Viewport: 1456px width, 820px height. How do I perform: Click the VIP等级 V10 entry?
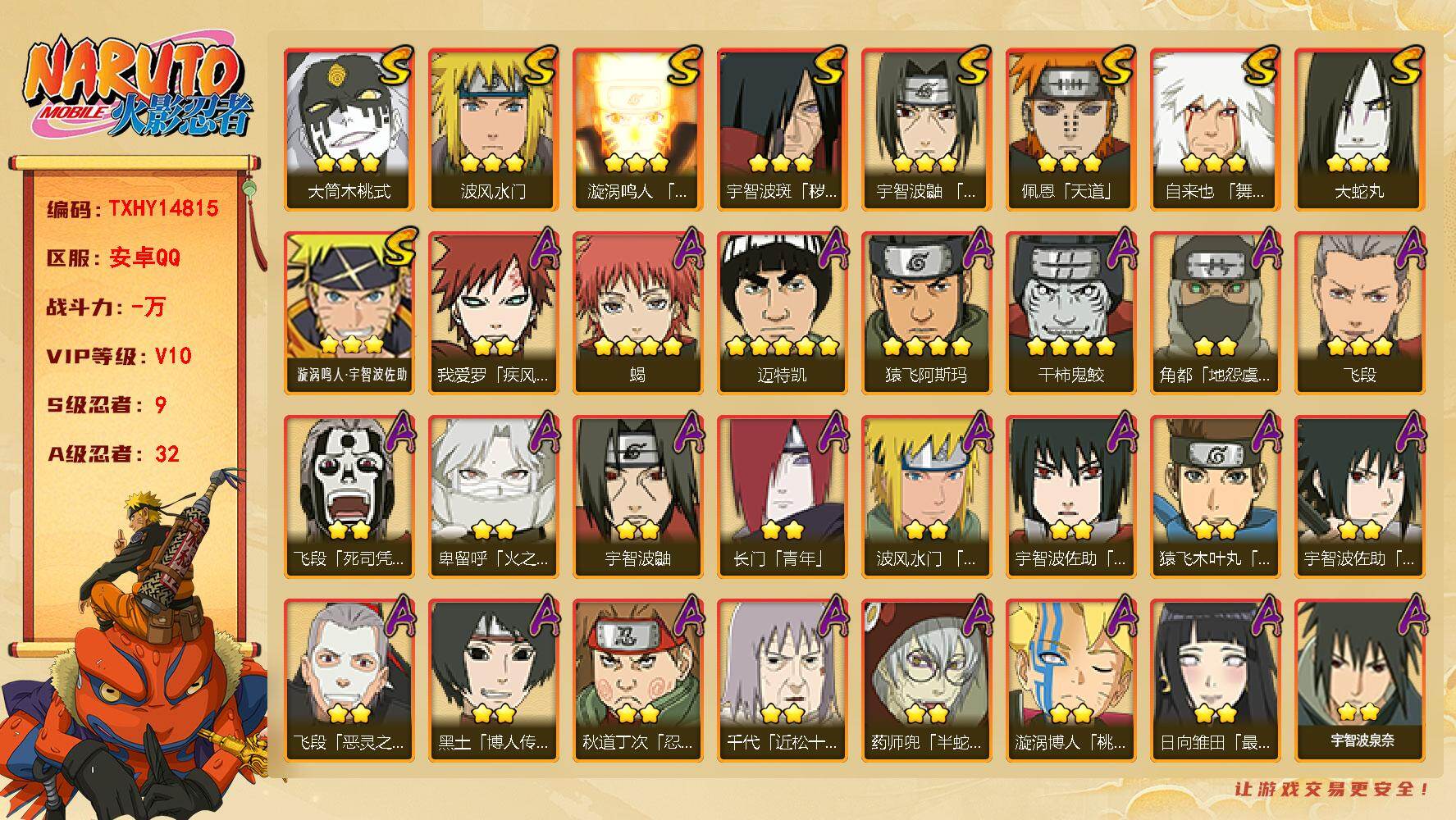tap(119, 356)
